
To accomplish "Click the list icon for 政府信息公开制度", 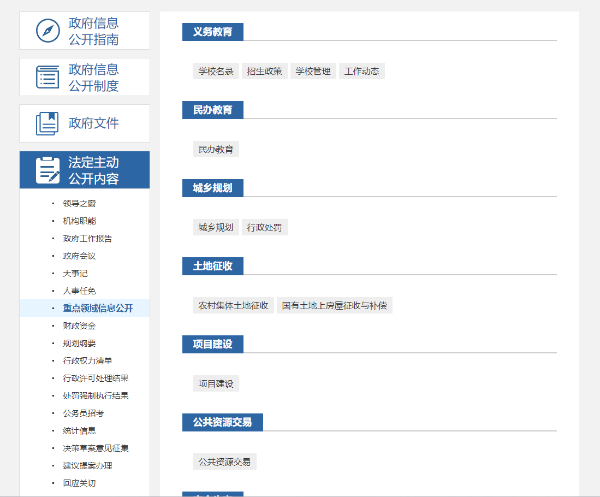I will click(47, 77).
